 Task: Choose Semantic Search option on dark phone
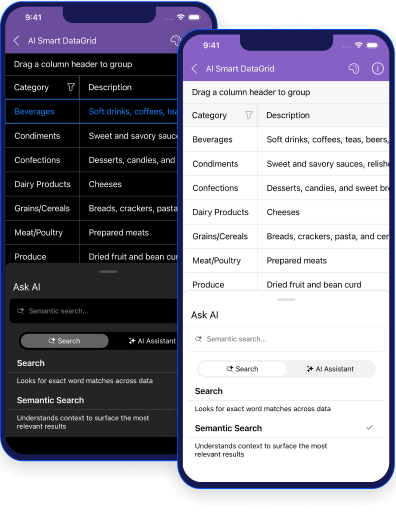[x=94, y=400]
